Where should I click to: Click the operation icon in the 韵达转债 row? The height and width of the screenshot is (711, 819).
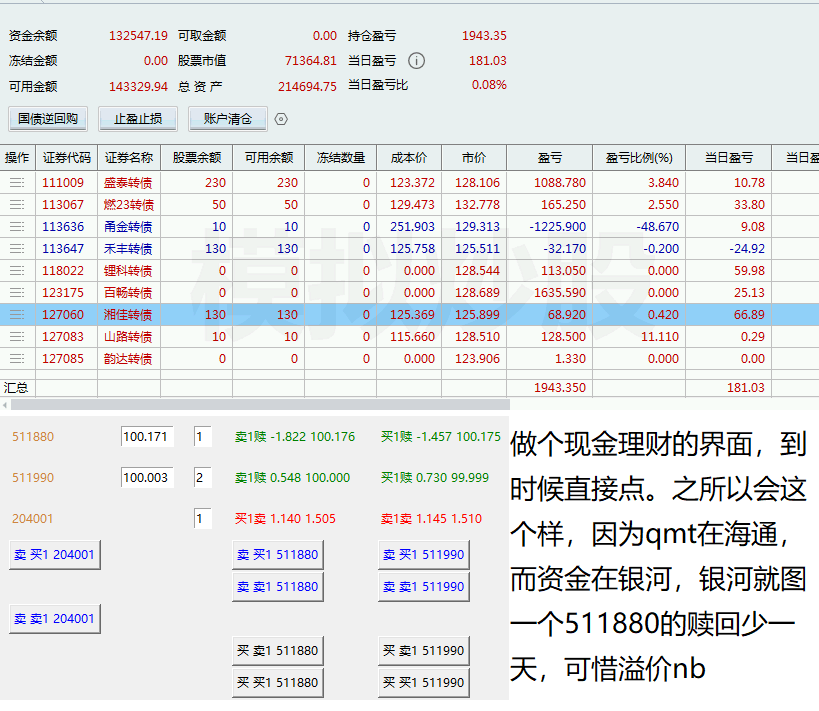tap(17, 359)
